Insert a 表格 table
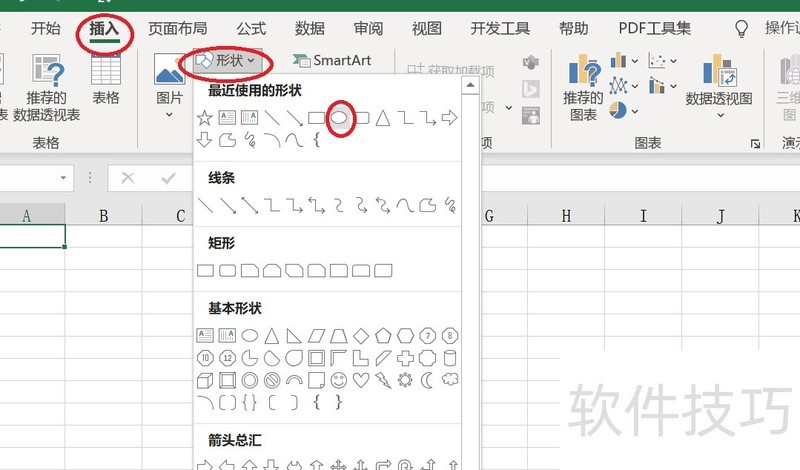The image size is (800, 470). [x=106, y=79]
